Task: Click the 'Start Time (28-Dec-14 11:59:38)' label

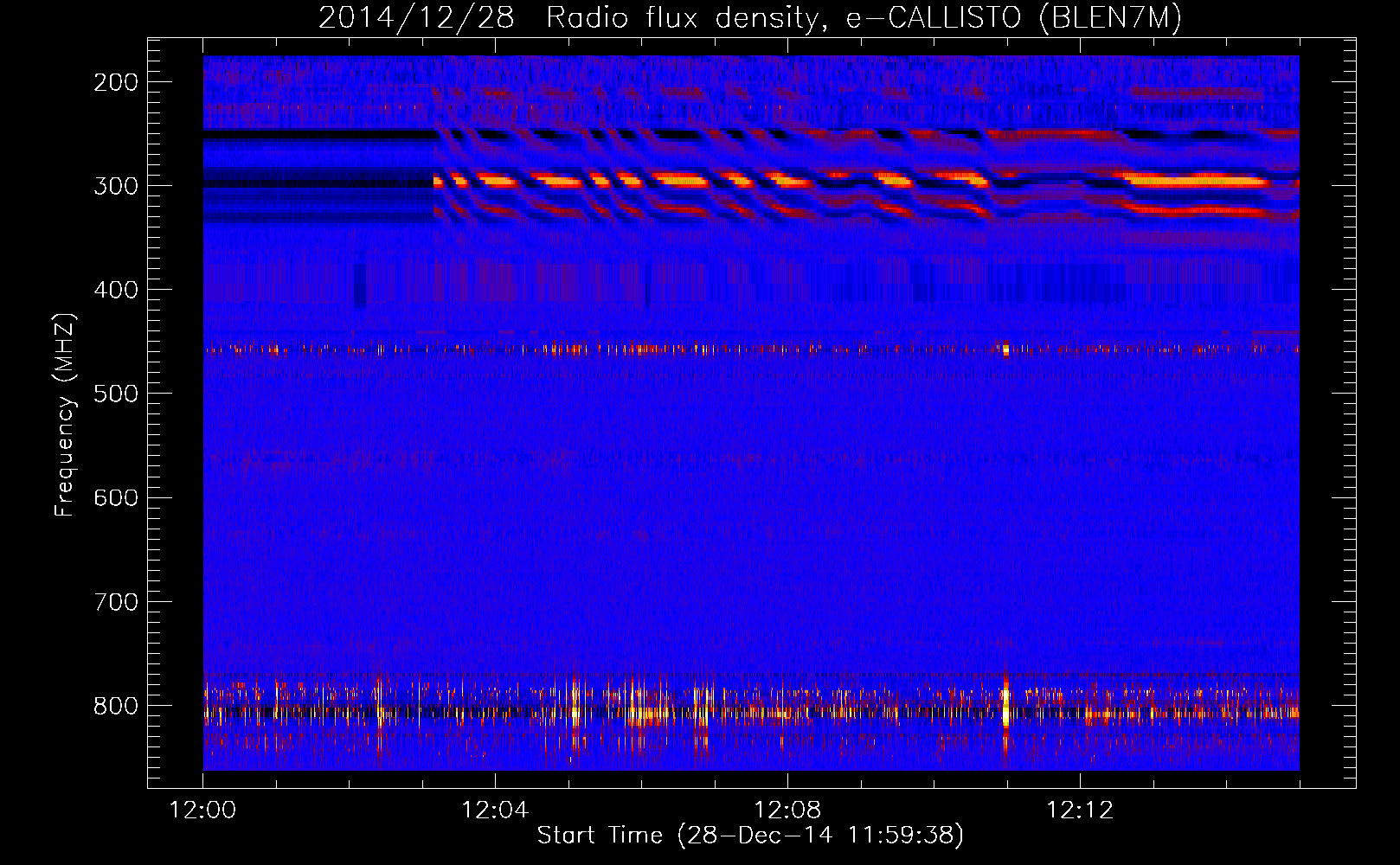Action: click(750, 836)
